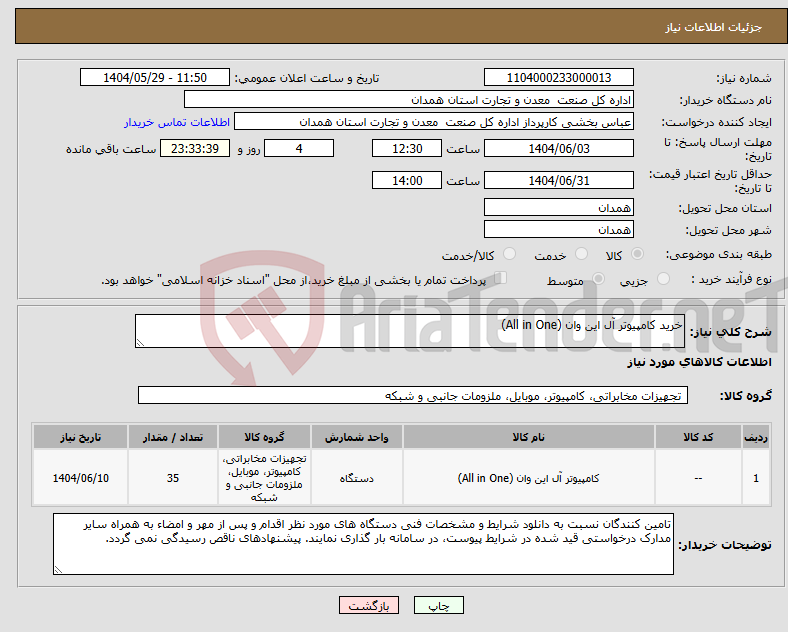Click the ساعت باقی مانده label
788x632 pixels.
(x=111, y=149)
